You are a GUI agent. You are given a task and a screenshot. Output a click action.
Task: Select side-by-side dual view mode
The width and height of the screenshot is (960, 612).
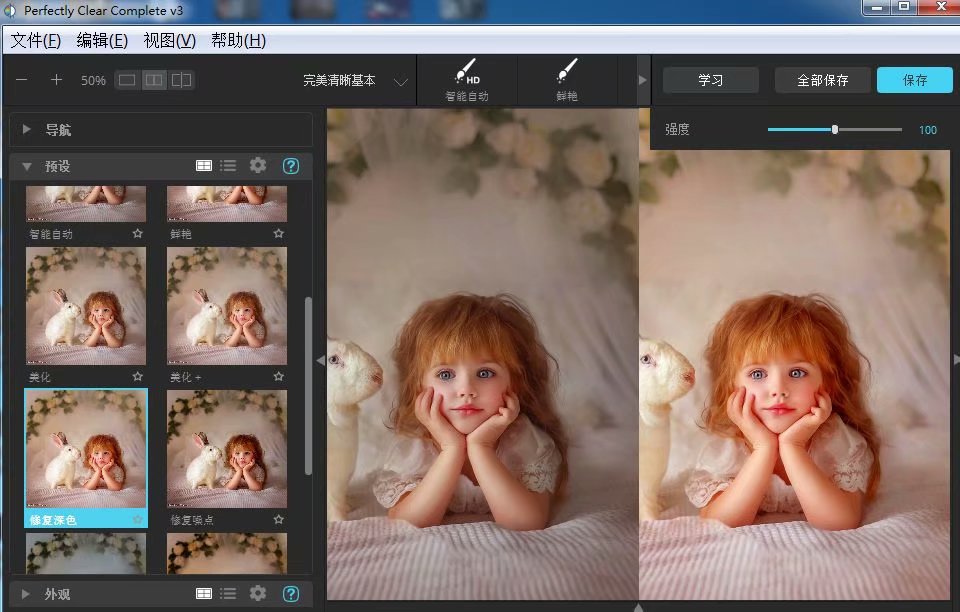[x=154, y=80]
